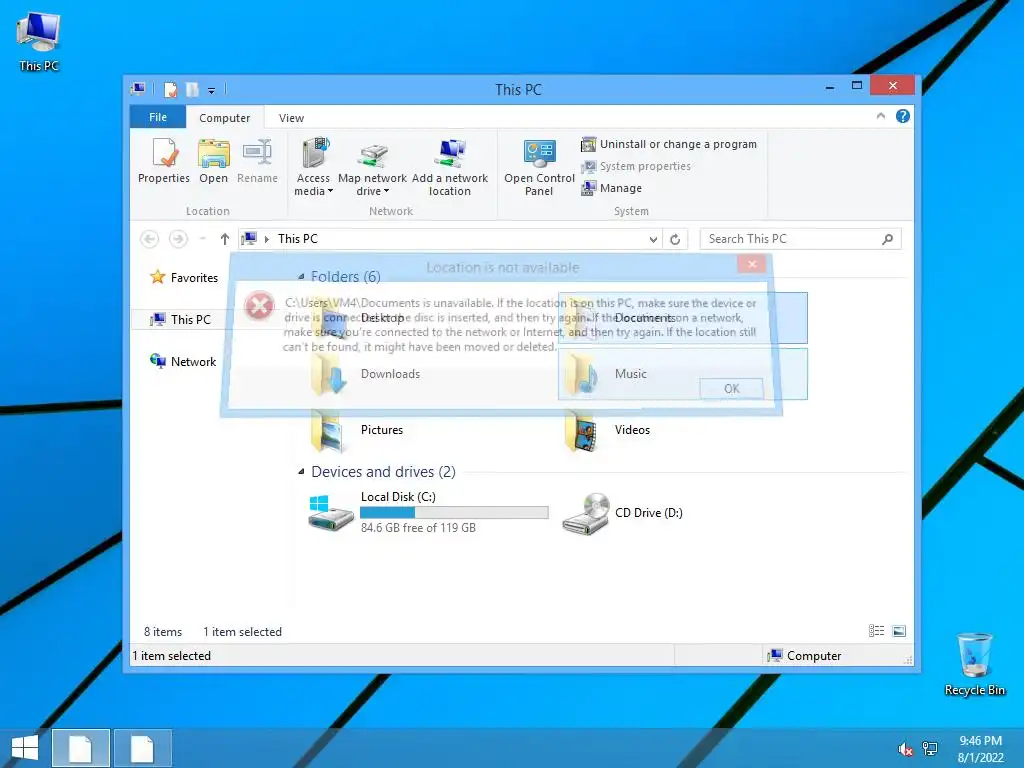
Task: Refresh the This PC view
Action: (x=675, y=240)
